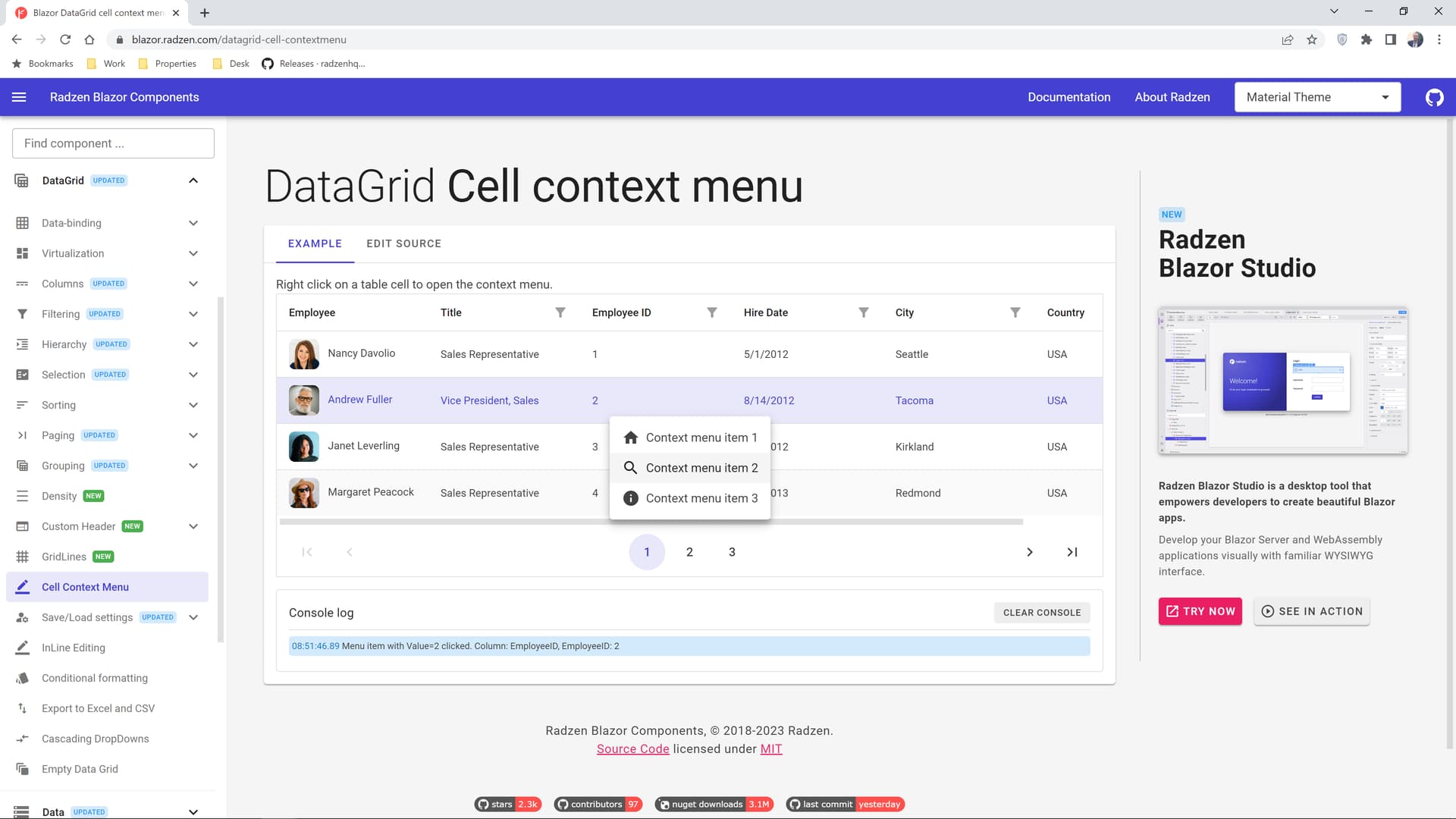This screenshot has height=819, width=1456.
Task: Expand the Sorting sidebar item
Action: point(193,405)
